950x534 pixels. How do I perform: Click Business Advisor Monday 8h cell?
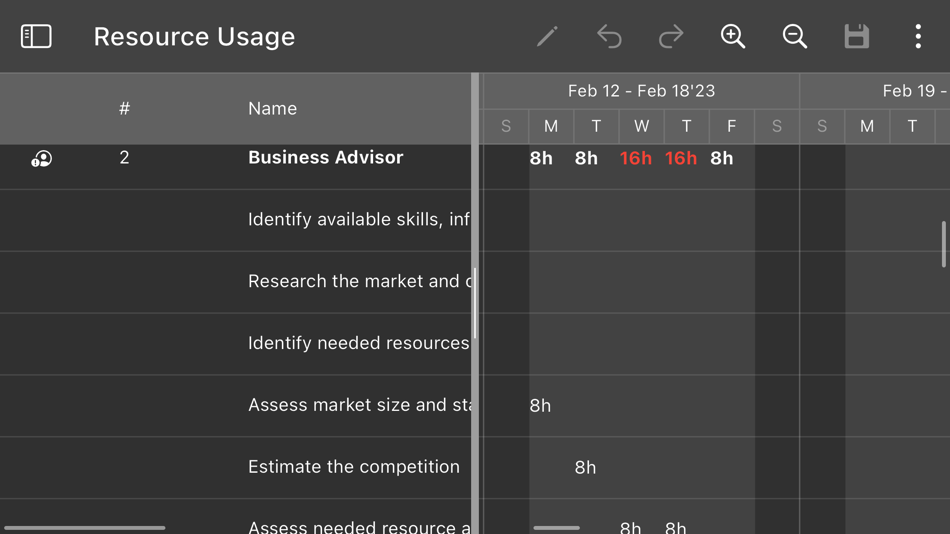(x=541, y=158)
